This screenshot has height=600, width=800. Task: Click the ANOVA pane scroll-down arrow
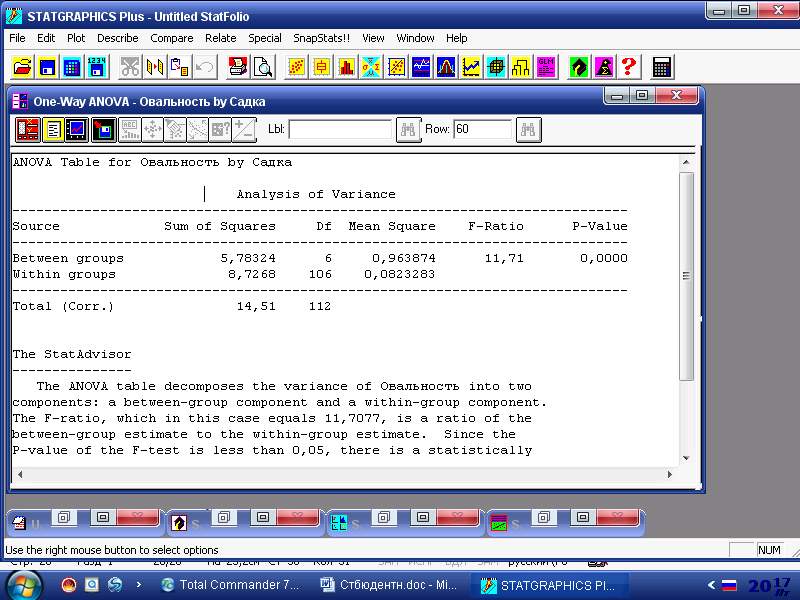coord(686,458)
